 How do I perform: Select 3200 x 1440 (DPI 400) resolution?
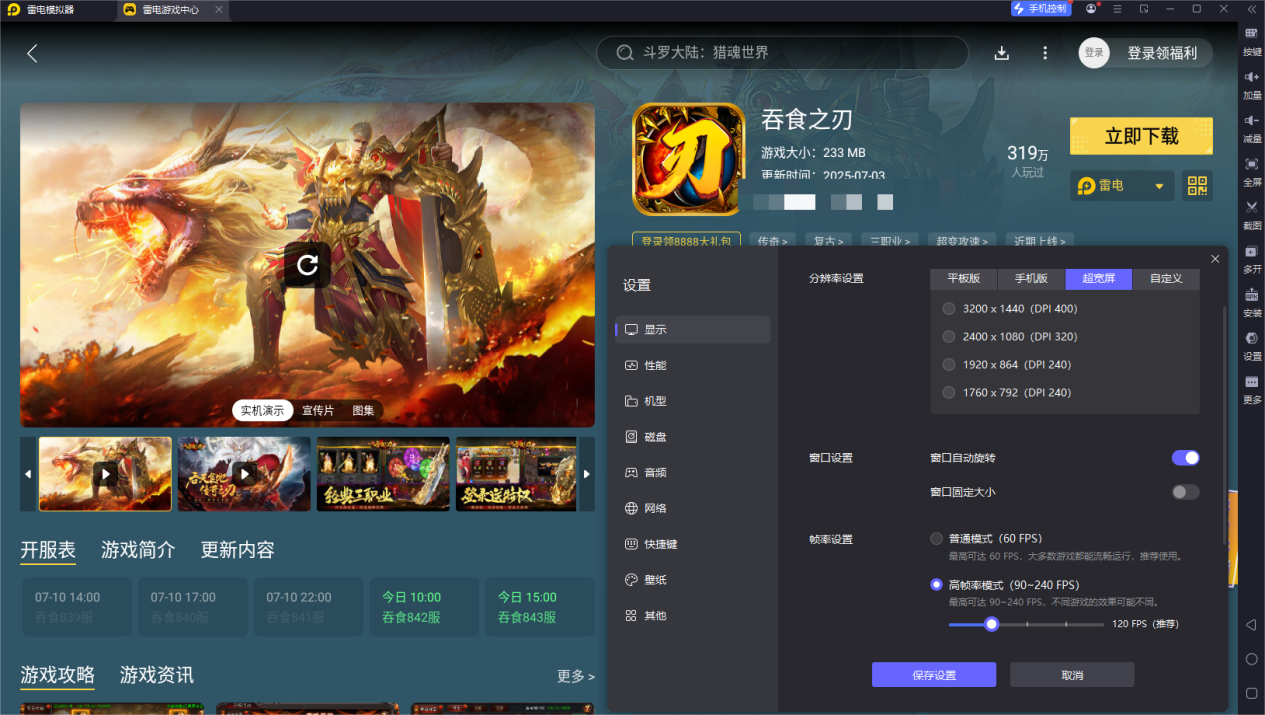tap(949, 309)
